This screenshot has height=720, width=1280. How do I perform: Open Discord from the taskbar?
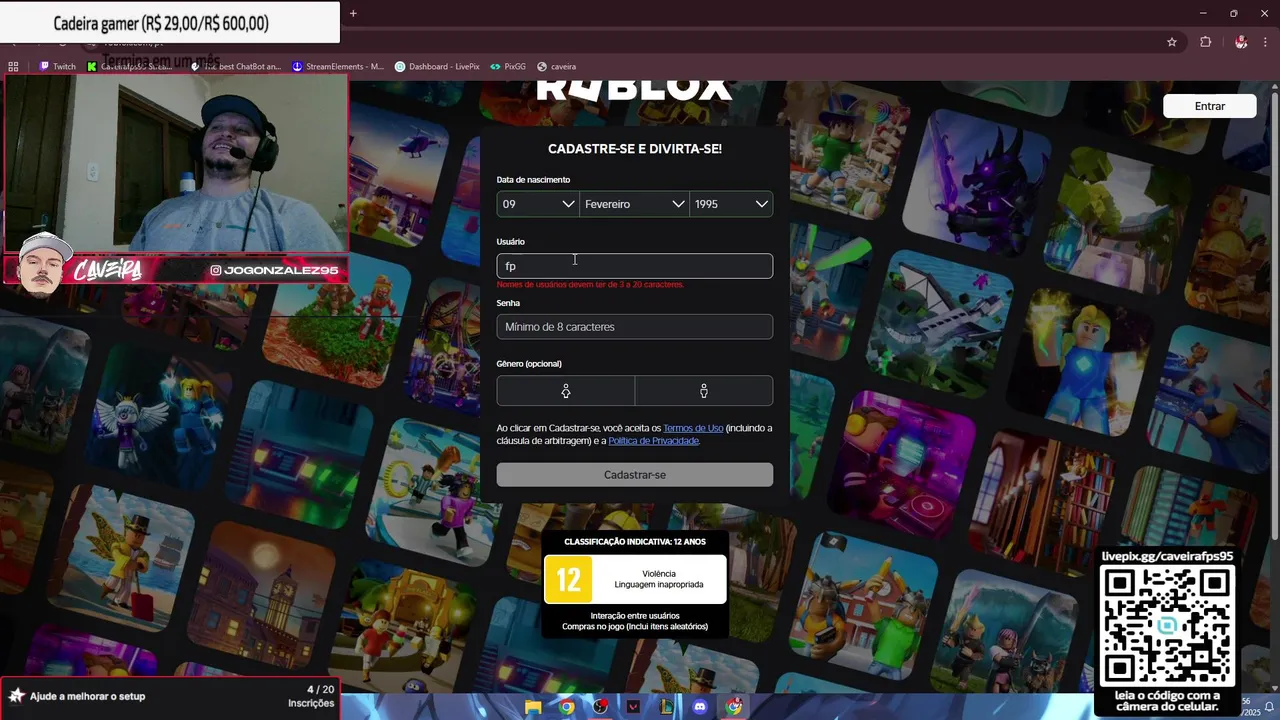click(x=700, y=707)
